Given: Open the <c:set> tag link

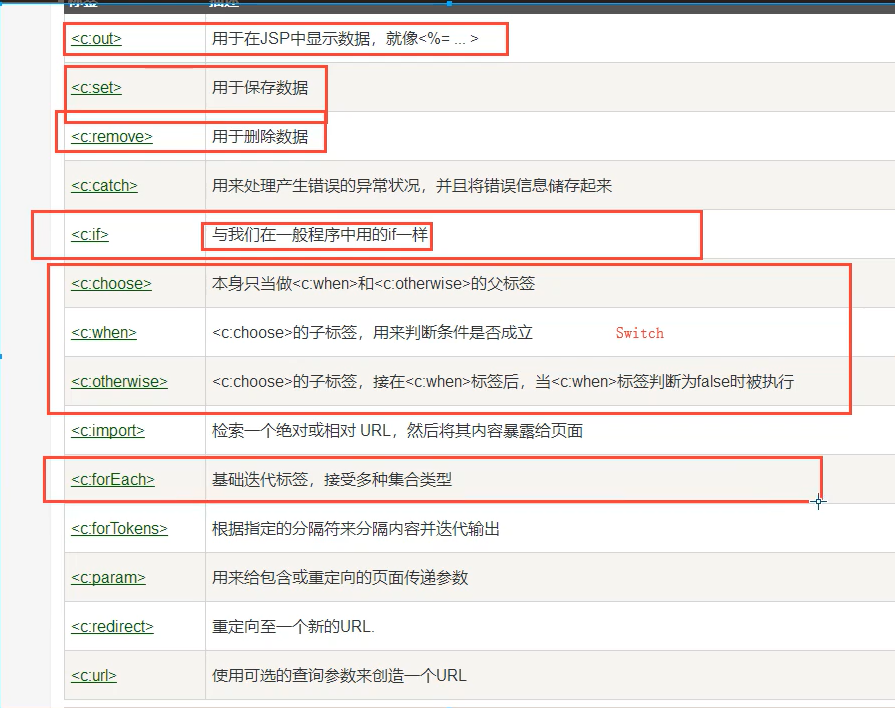Looking at the screenshot, I should (x=96, y=88).
